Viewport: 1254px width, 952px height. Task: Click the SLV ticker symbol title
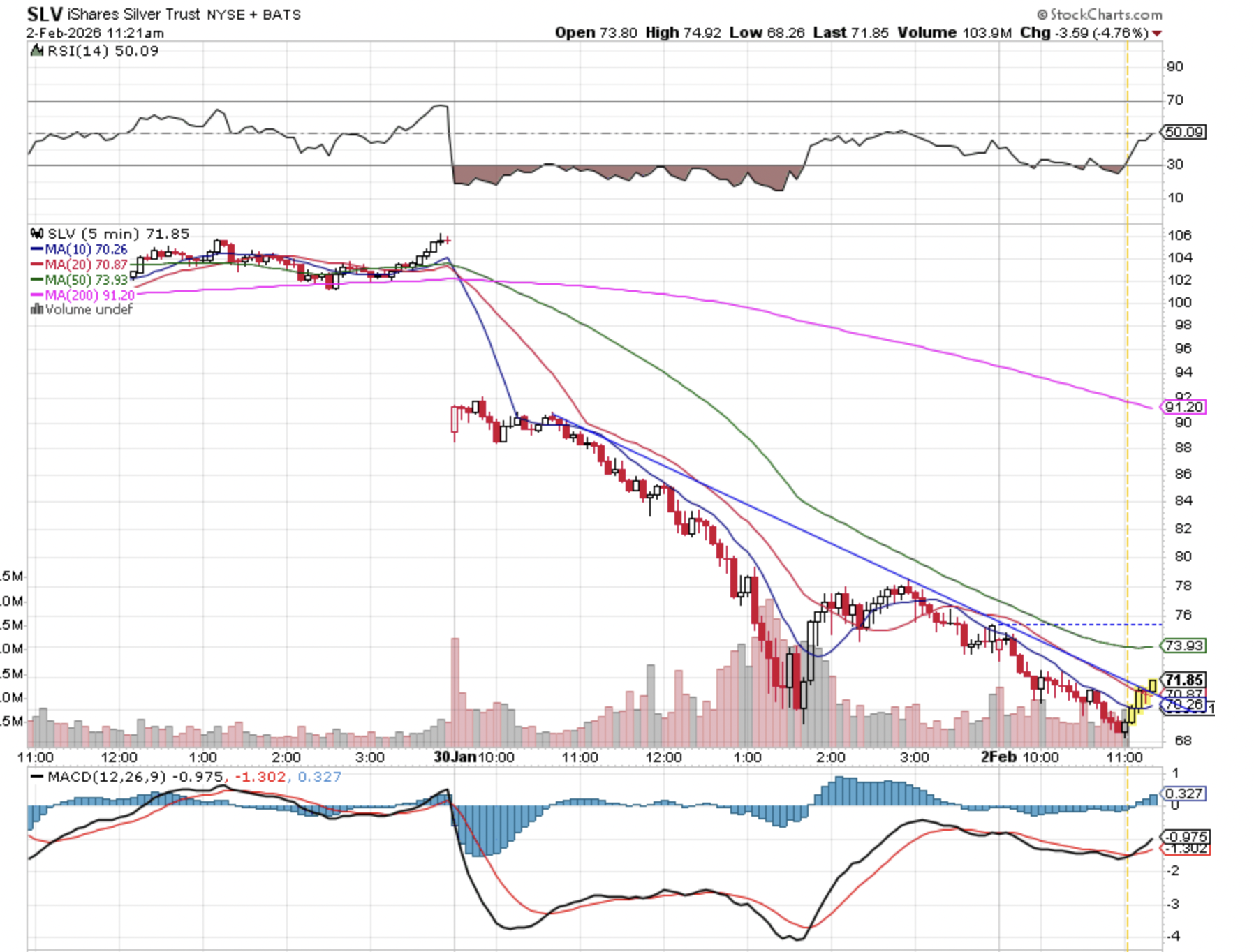point(45,15)
